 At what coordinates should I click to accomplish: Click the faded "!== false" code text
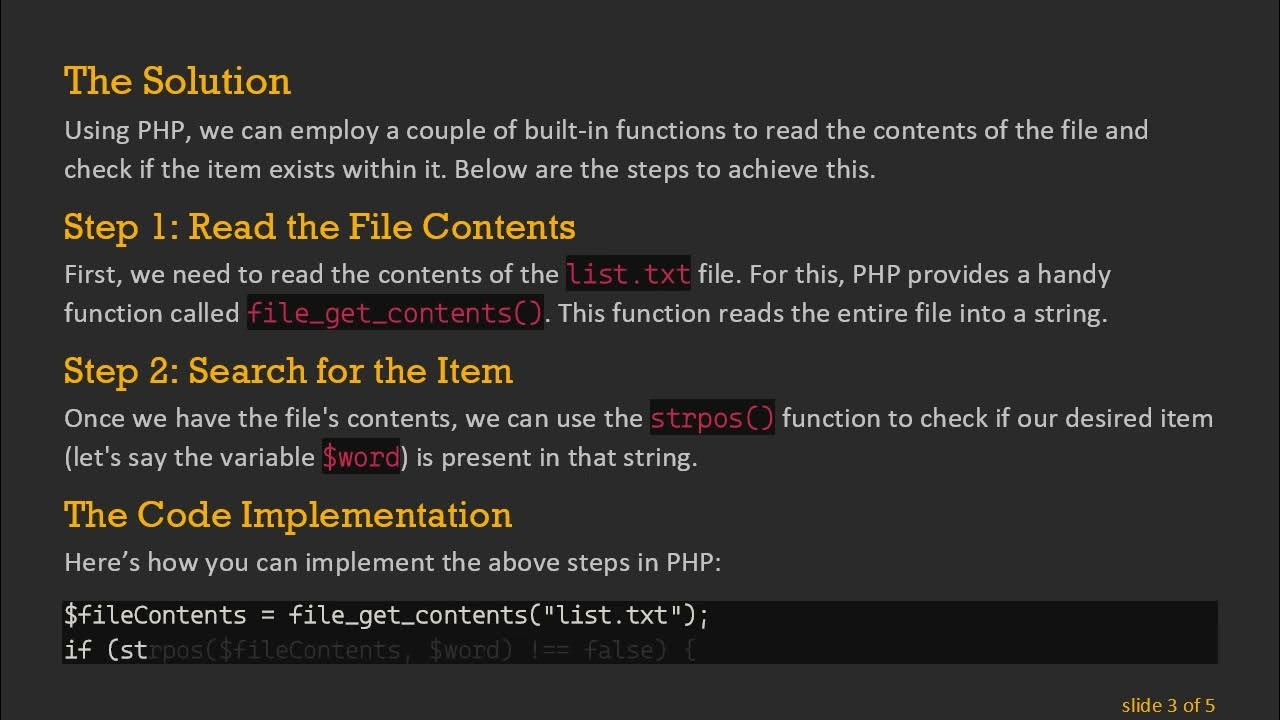tap(593, 651)
